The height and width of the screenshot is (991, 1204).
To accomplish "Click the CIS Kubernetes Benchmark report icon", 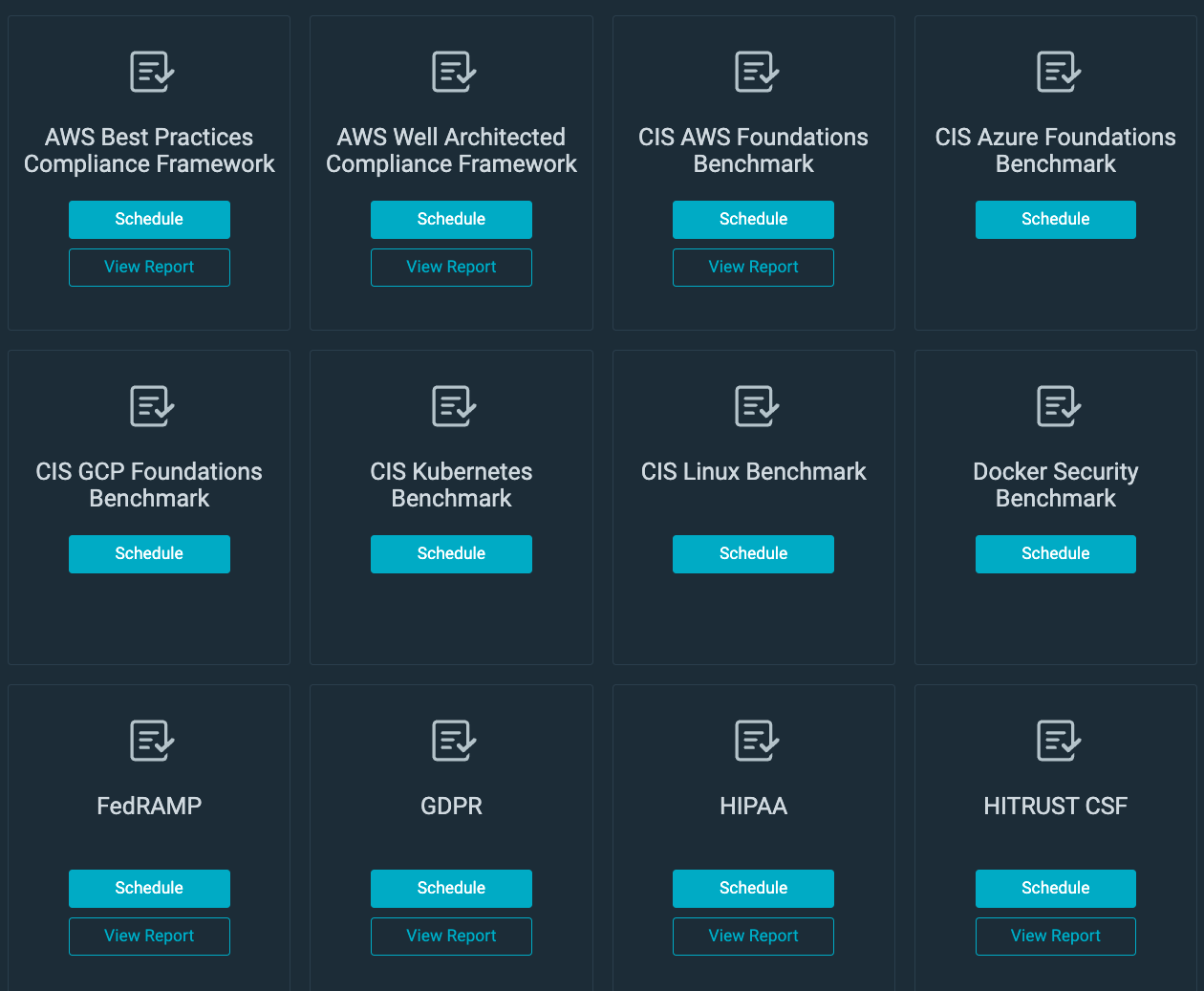I will [454, 406].
